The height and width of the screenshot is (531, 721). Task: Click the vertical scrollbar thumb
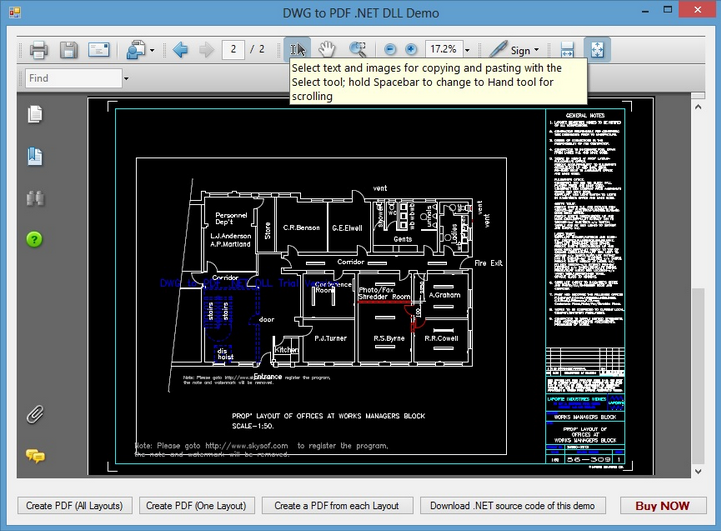click(698, 376)
